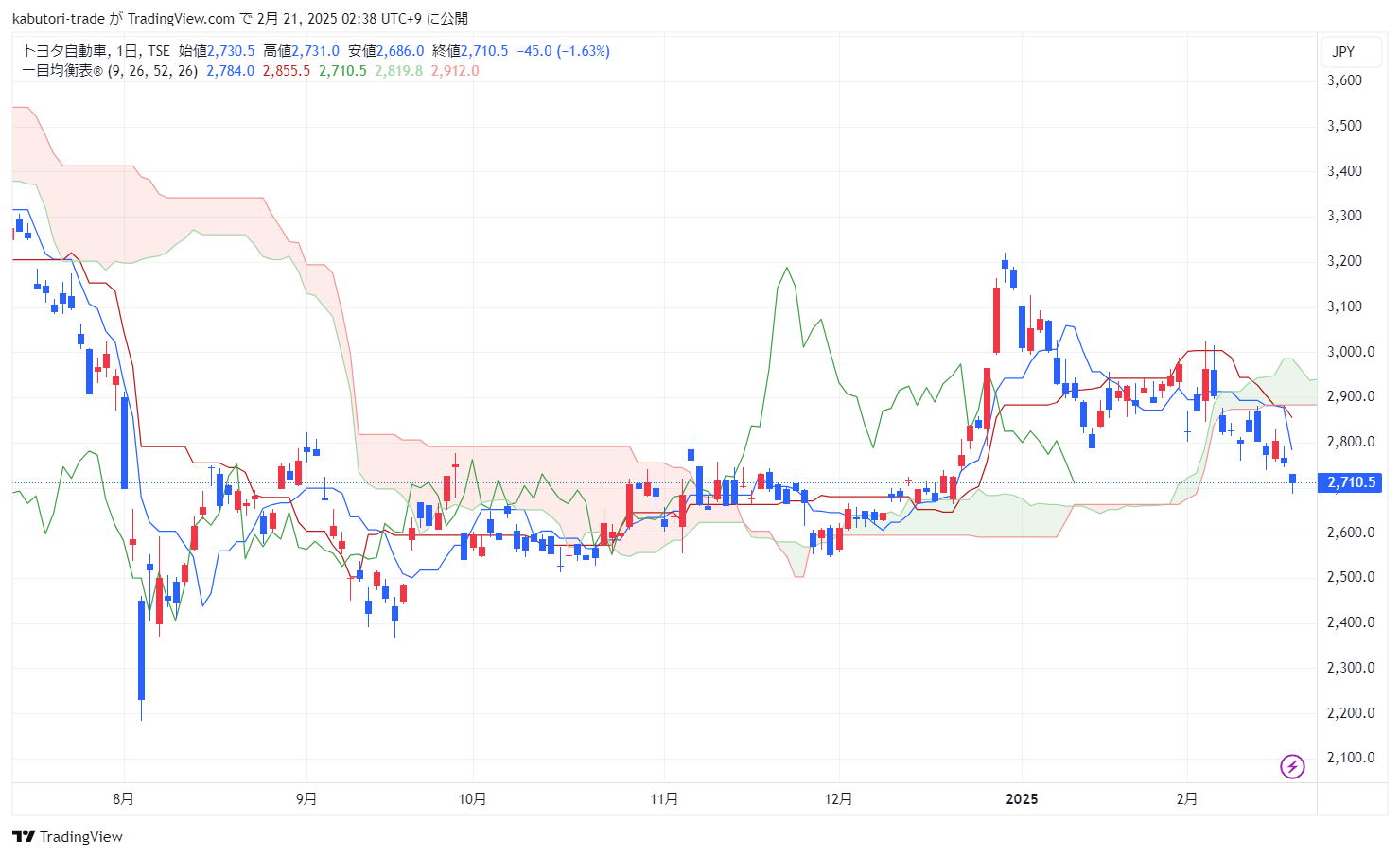The height and width of the screenshot is (857, 1400).
Task: Click the 2,500.0 price scale label
Action: 1352,577
